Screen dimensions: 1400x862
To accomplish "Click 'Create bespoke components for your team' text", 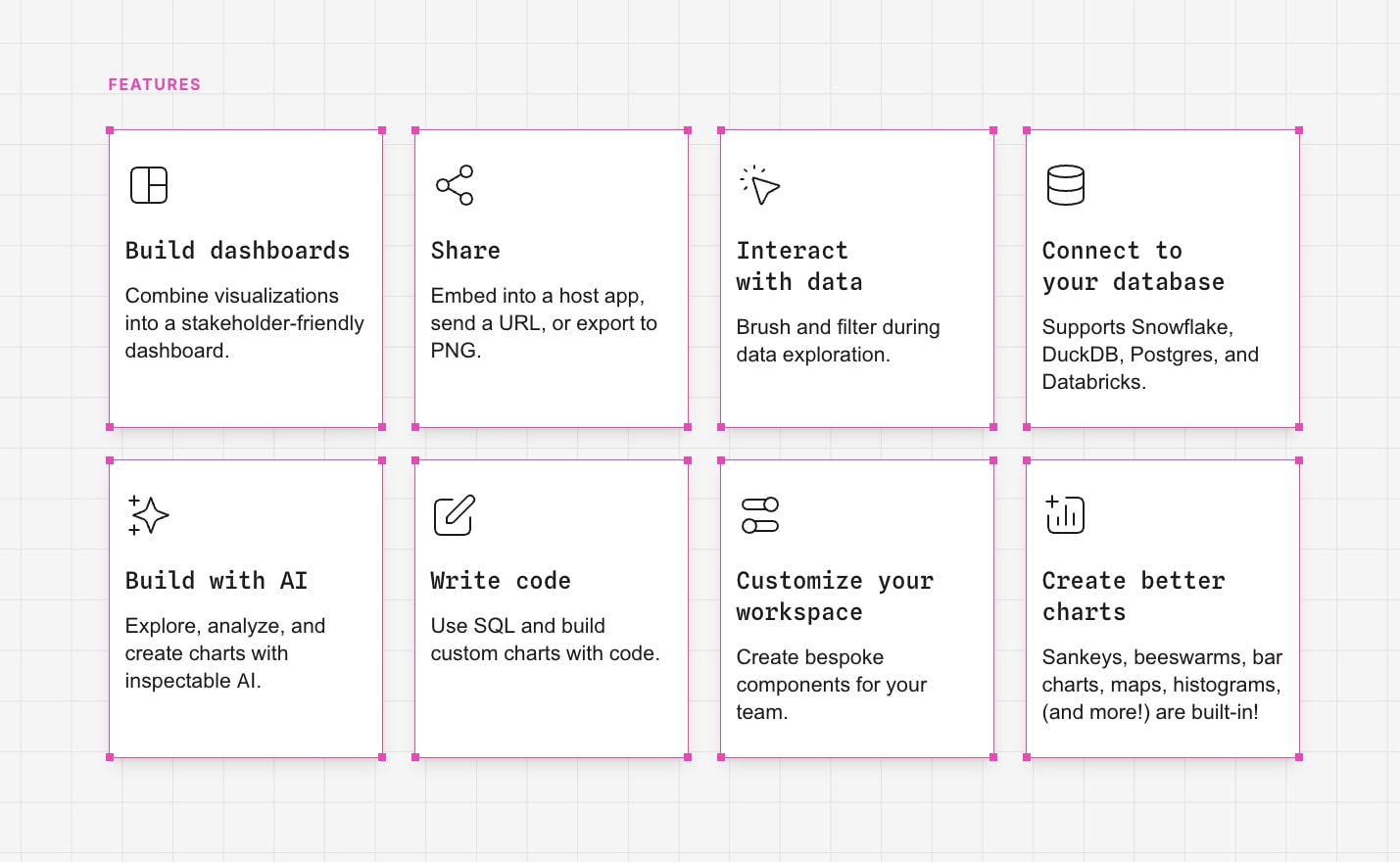I will [x=832, y=685].
